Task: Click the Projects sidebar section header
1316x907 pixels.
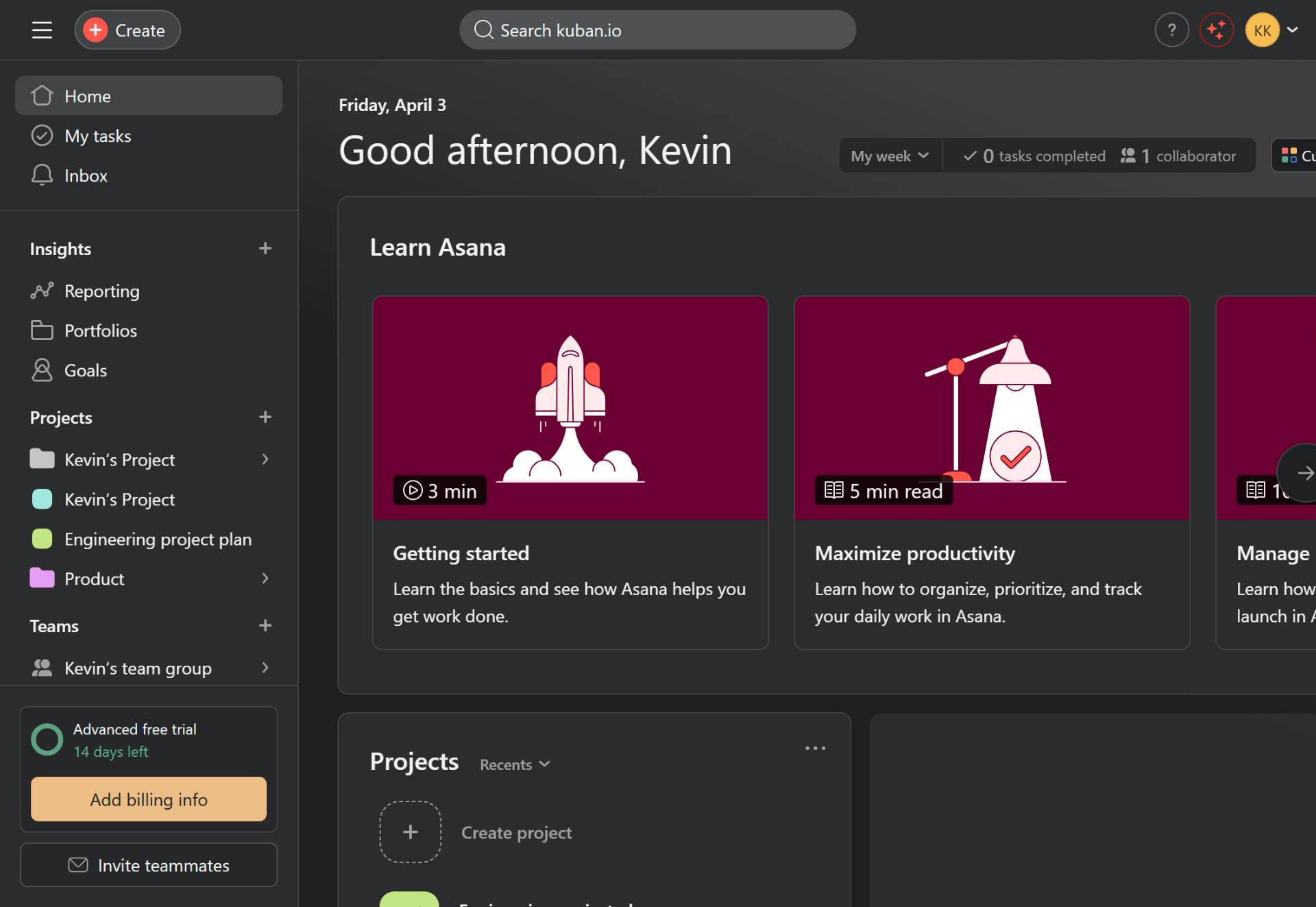Action: (x=61, y=418)
